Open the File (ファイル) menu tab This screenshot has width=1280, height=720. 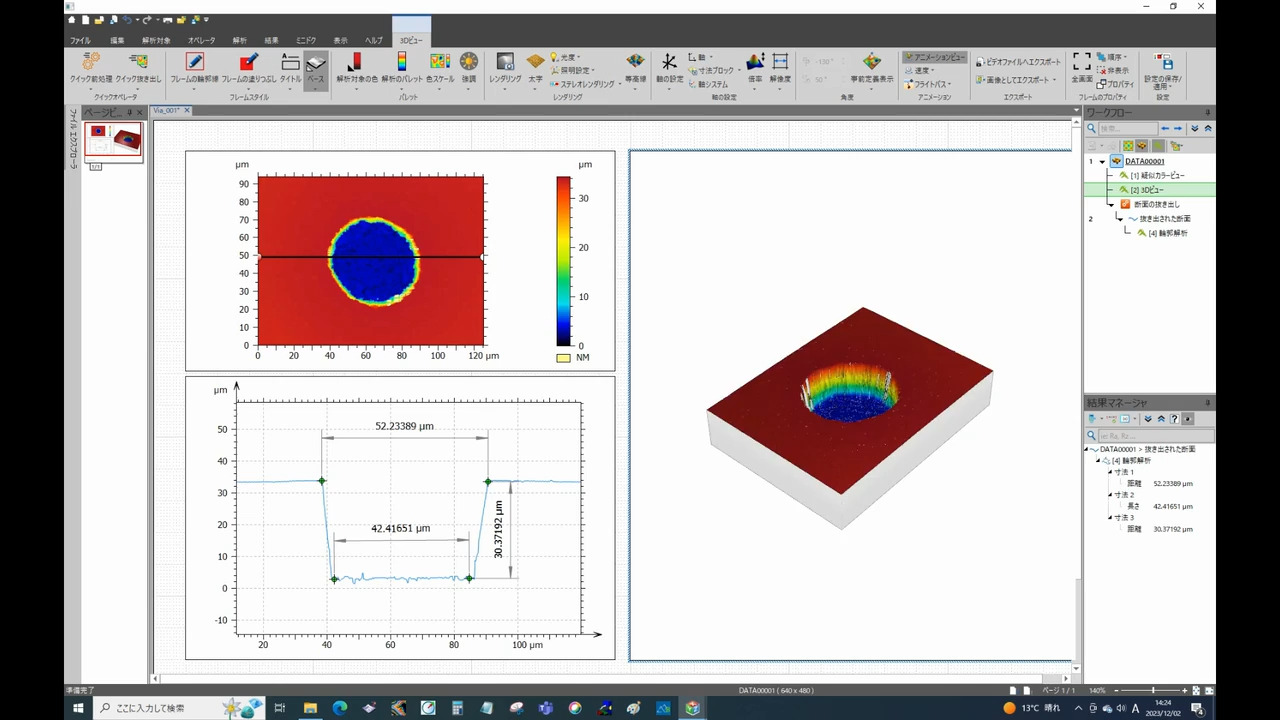[x=80, y=40]
